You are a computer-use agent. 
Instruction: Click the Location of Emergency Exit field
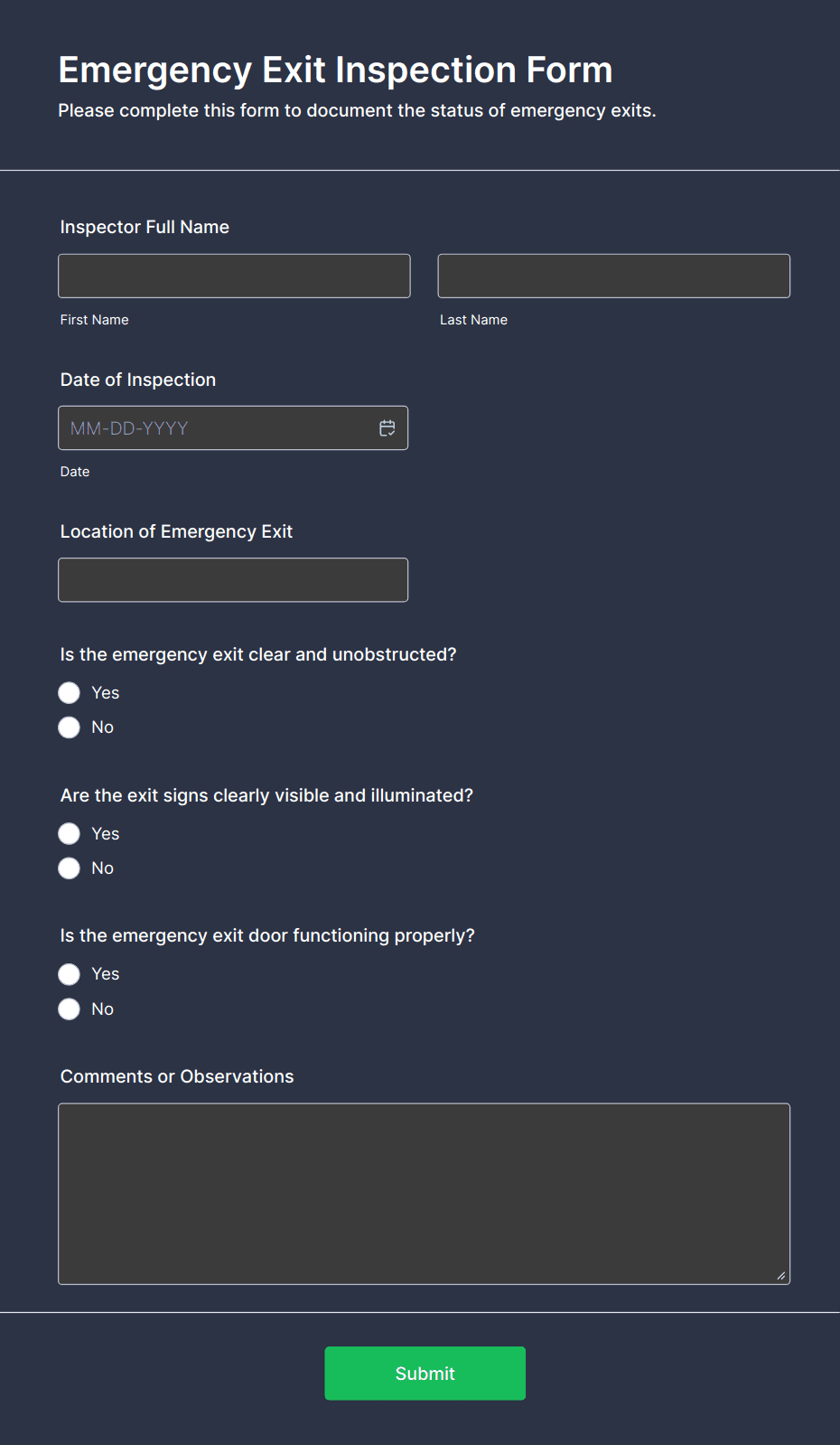(x=233, y=580)
